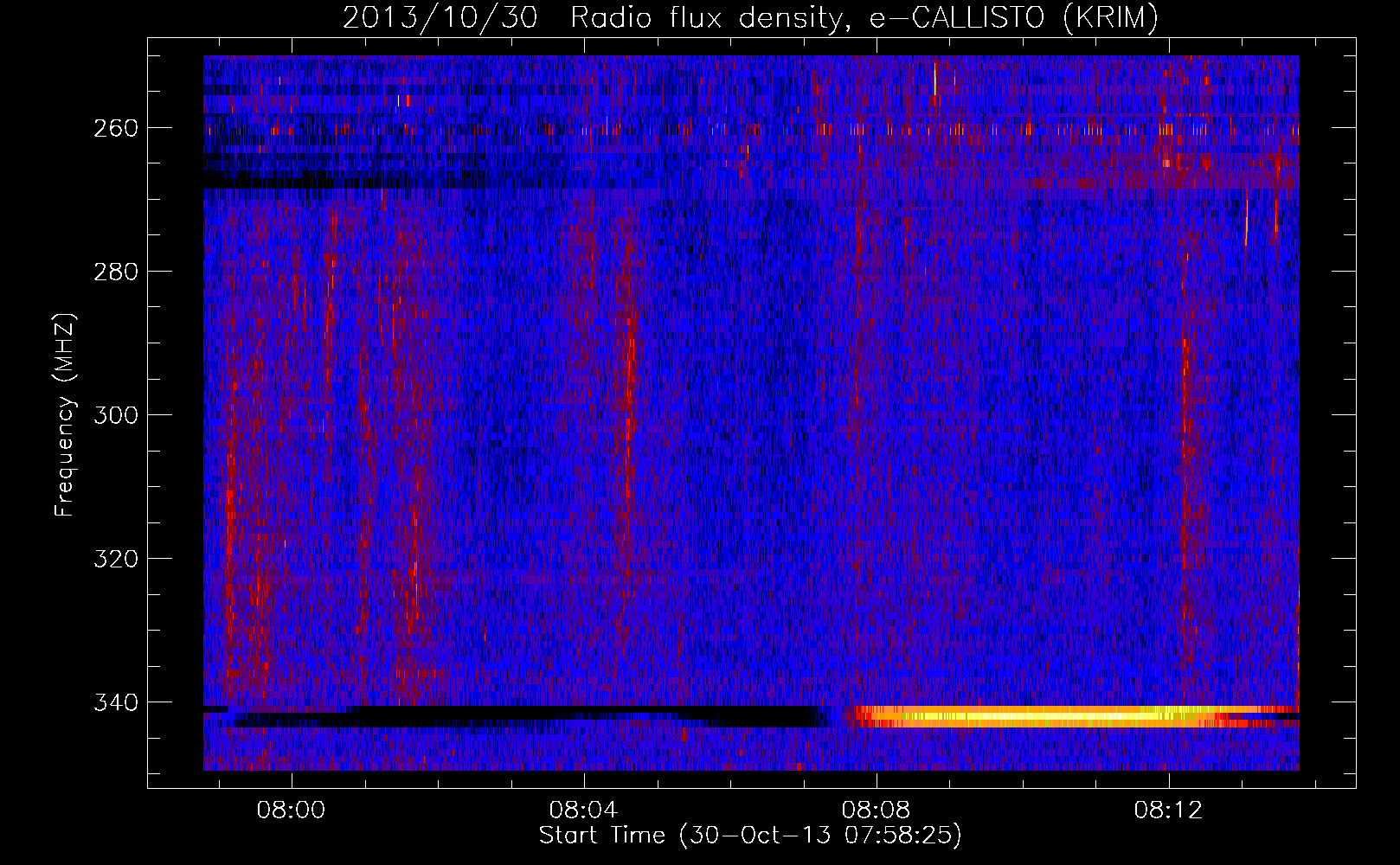
Task: Click the 08:12 time tick label
Action: coord(1169,811)
